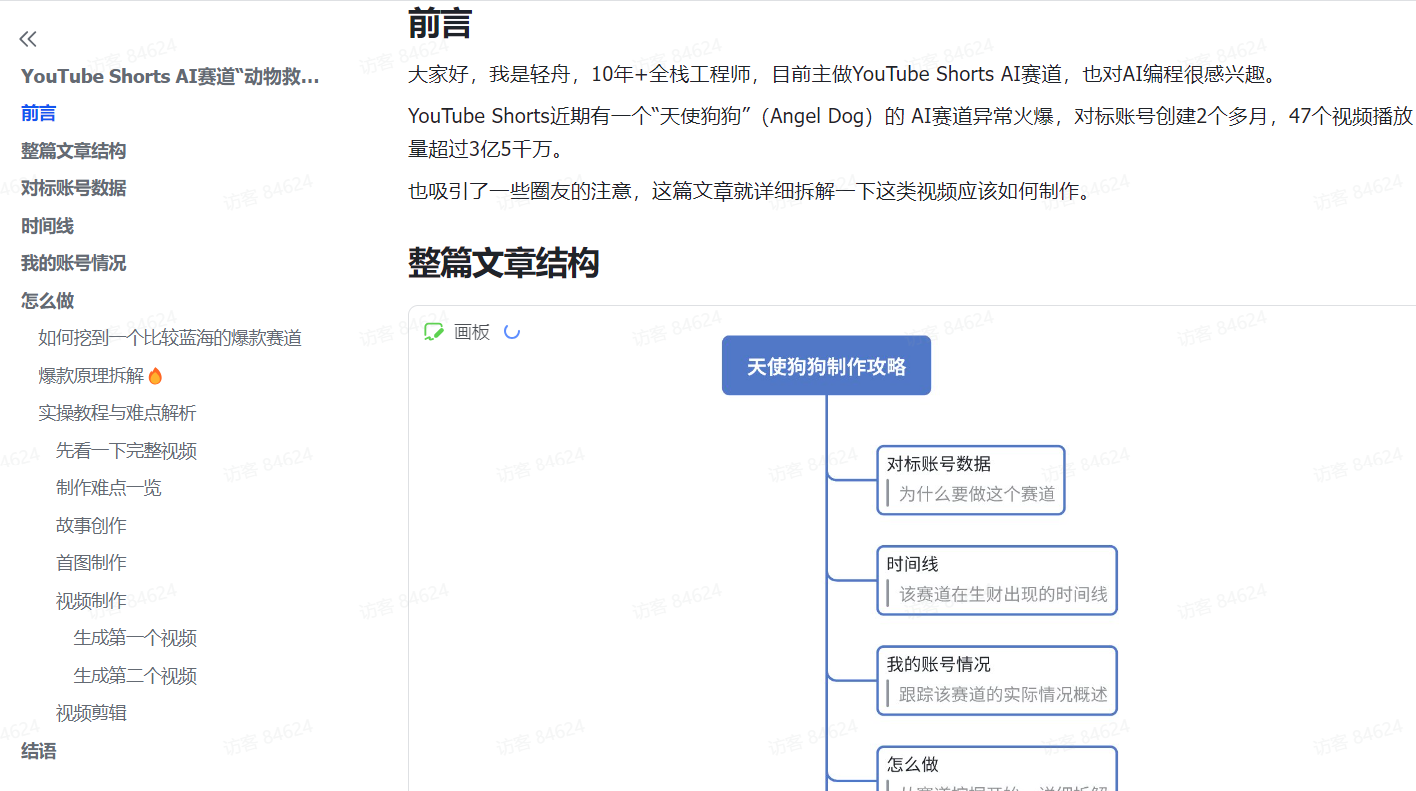Click note text 该赛道在生财出现的时间线
The height and width of the screenshot is (791, 1416).
[x=1003, y=594]
